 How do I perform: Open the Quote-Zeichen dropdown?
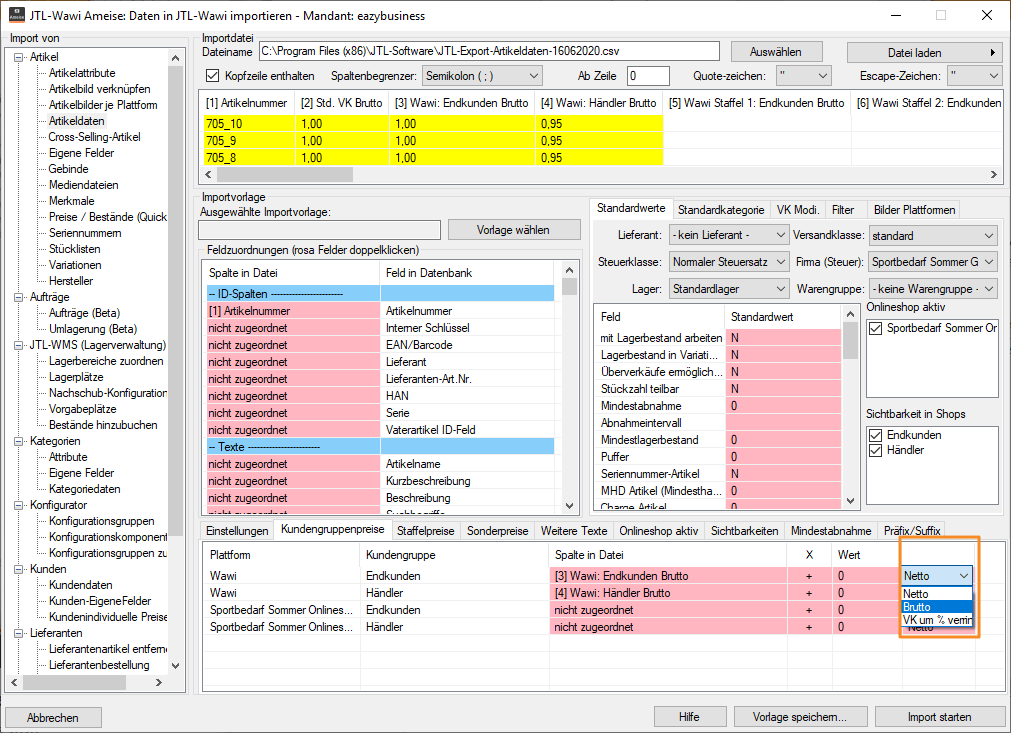click(x=803, y=76)
